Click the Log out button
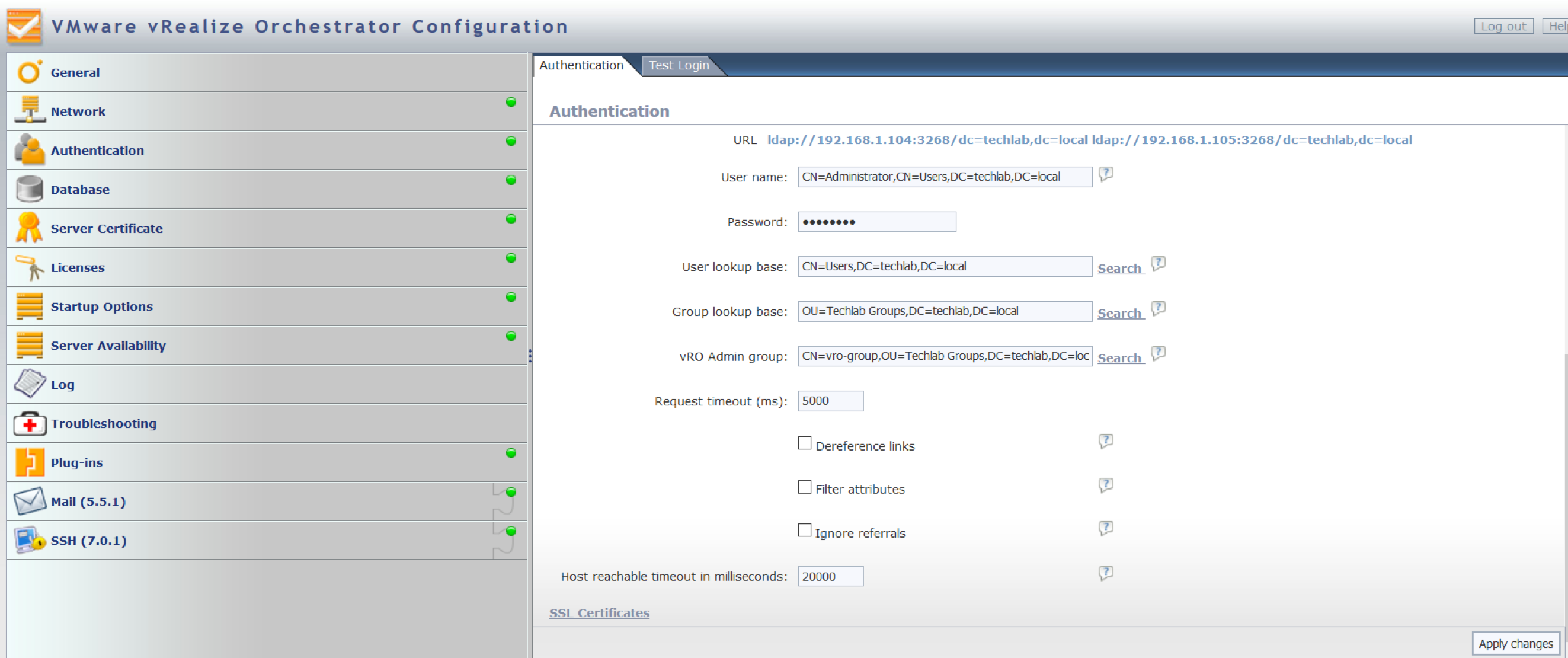This screenshot has height=658, width=1568. [1503, 26]
